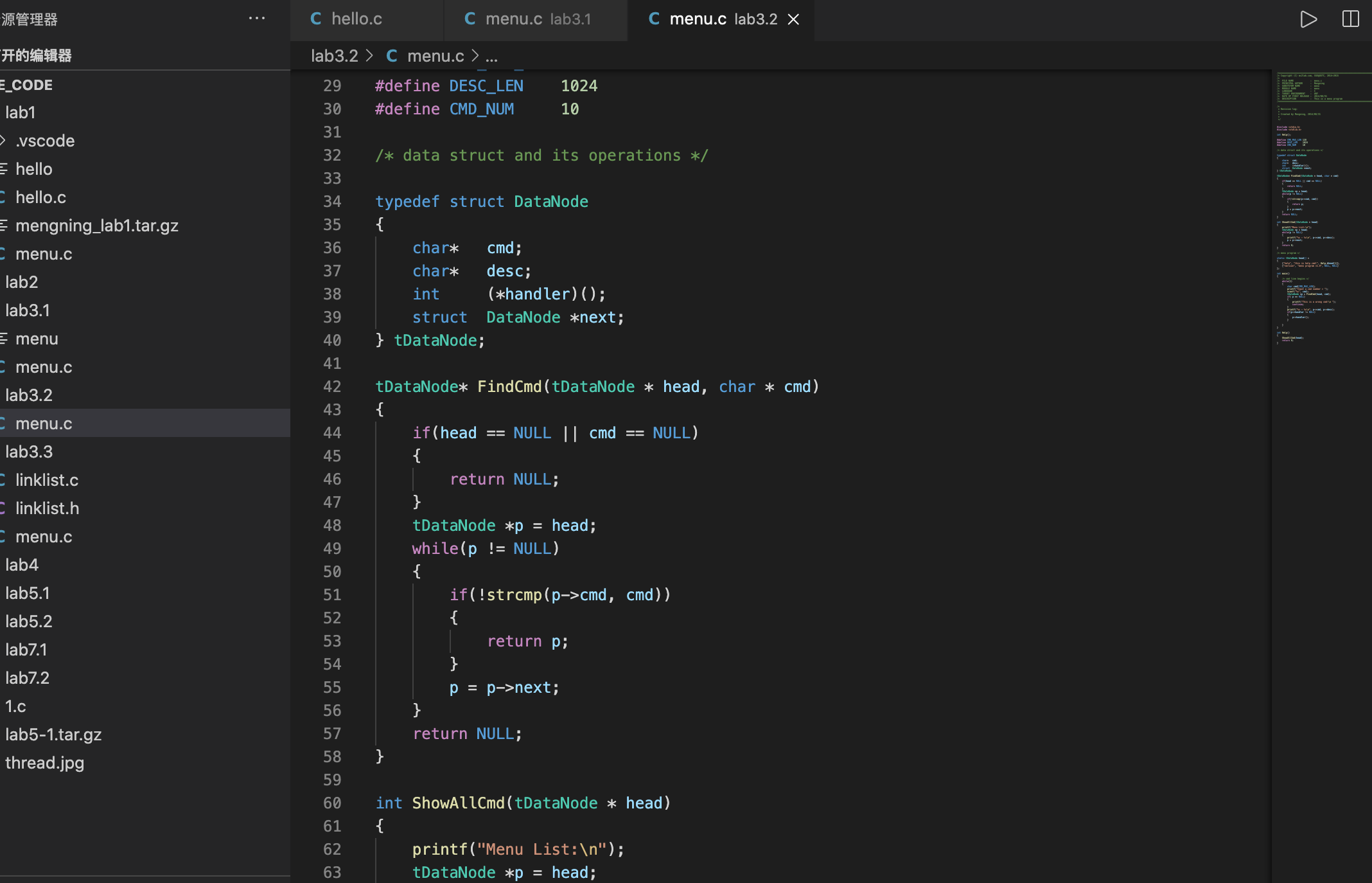Click the C icon on hello.c tab
This screenshot has height=883, width=1372.
316,19
